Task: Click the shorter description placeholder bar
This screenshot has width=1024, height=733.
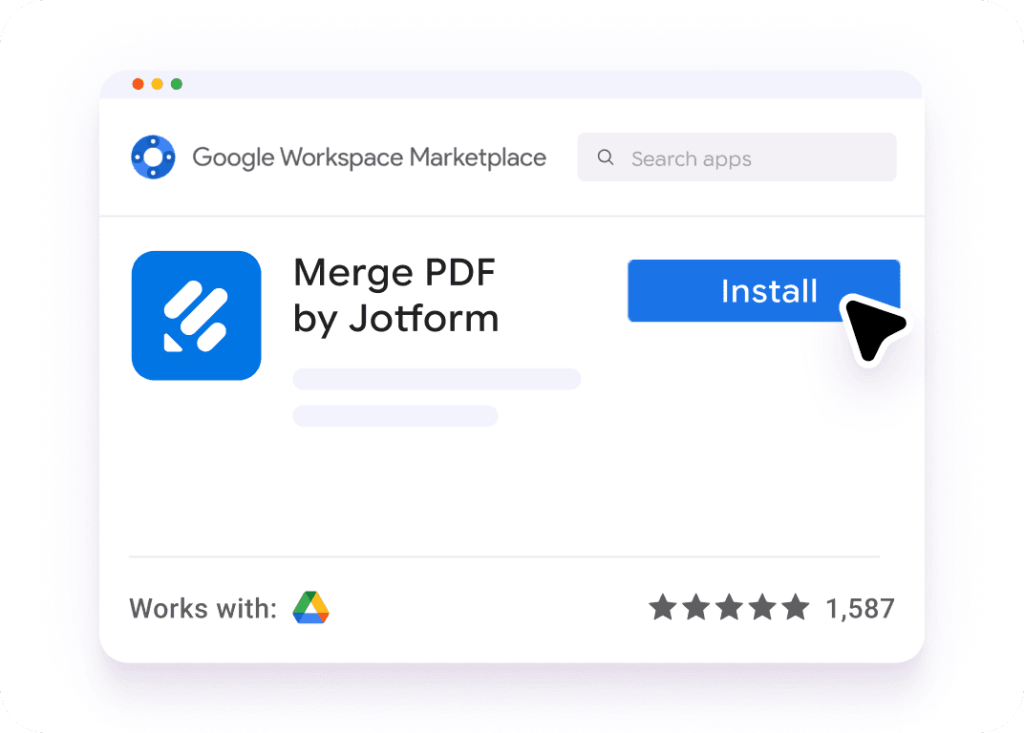Action: [395, 416]
